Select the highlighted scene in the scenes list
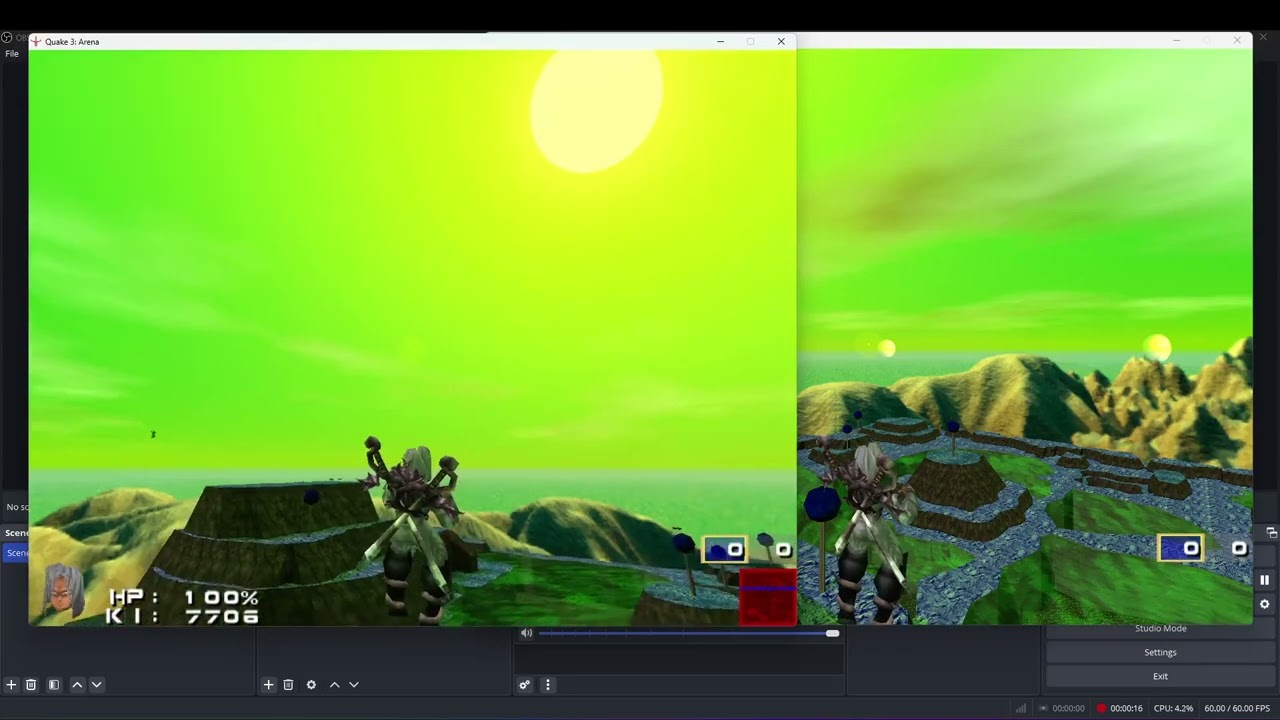This screenshot has height=720, width=1280. pyautogui.click(x=17, y=553)
